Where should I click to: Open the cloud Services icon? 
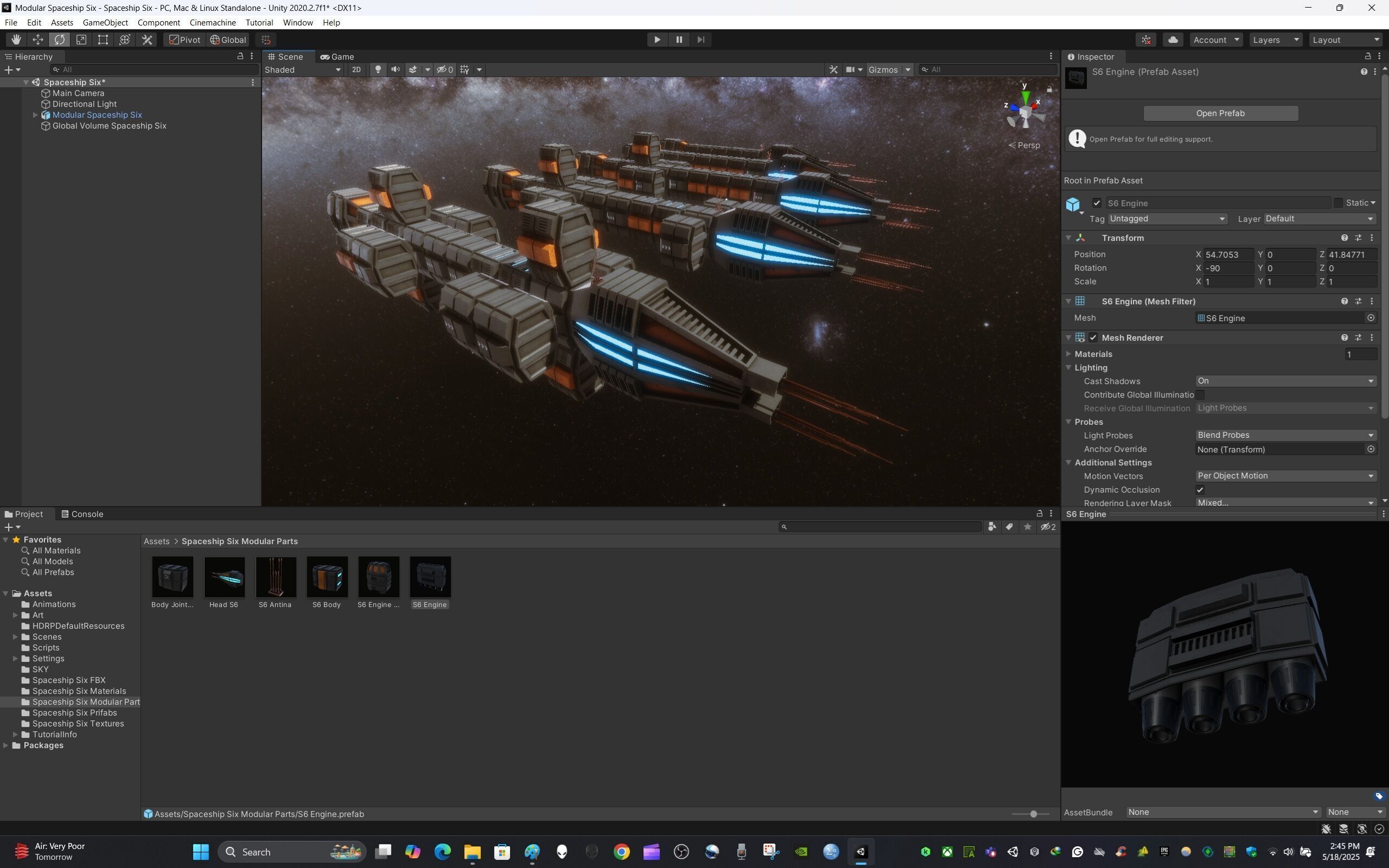click(1173, 40)
